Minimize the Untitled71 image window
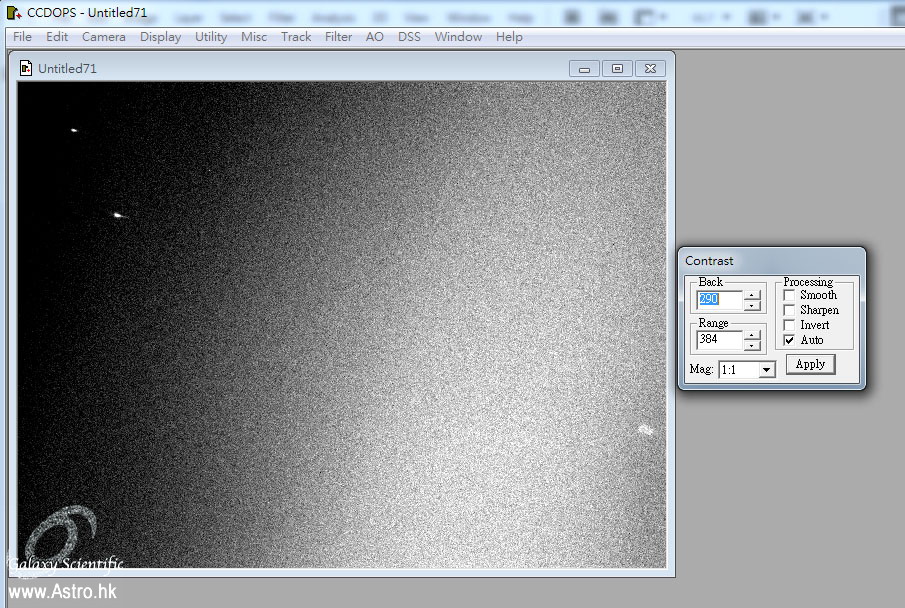The image size is (905, 608). [584, 68]
